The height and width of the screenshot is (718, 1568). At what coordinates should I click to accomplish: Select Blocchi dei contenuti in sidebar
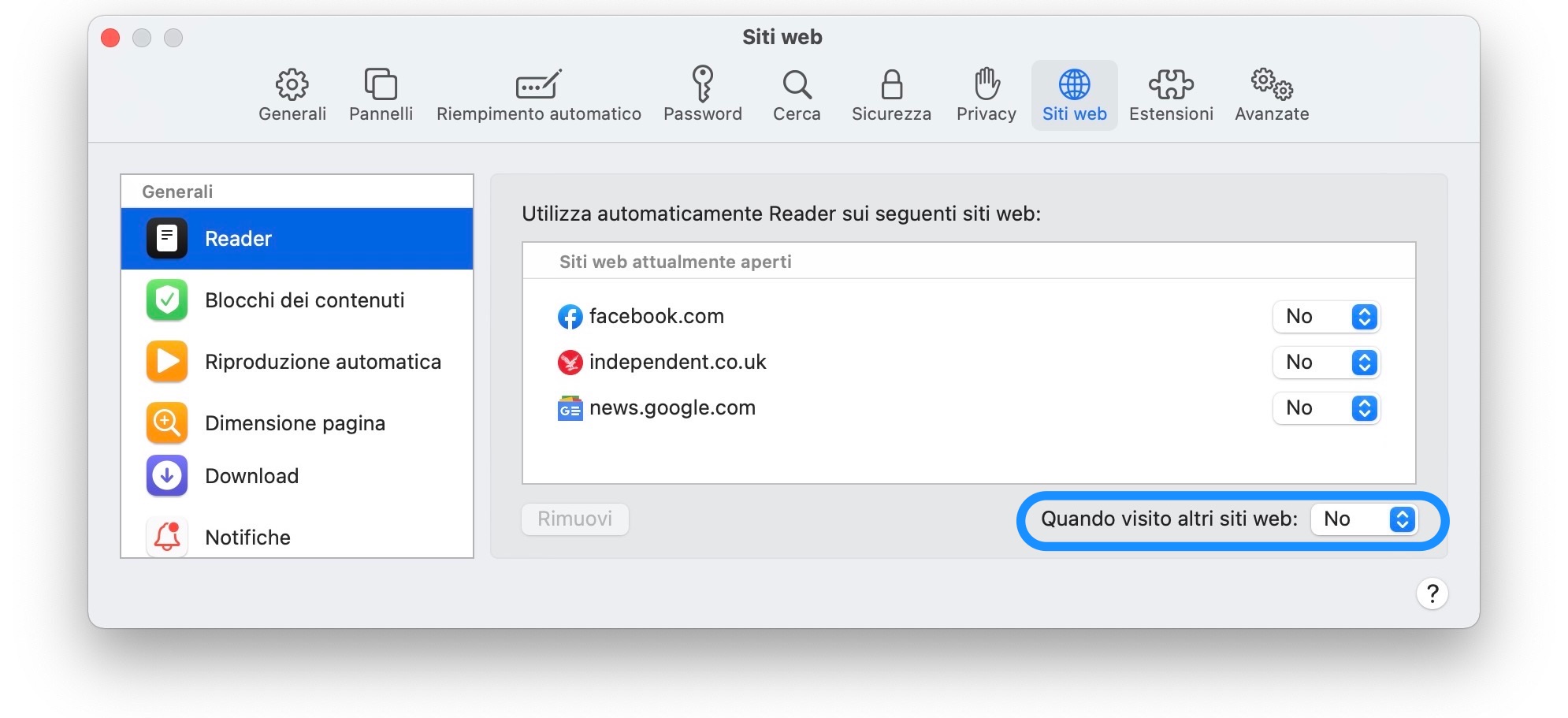pos(305,300)
